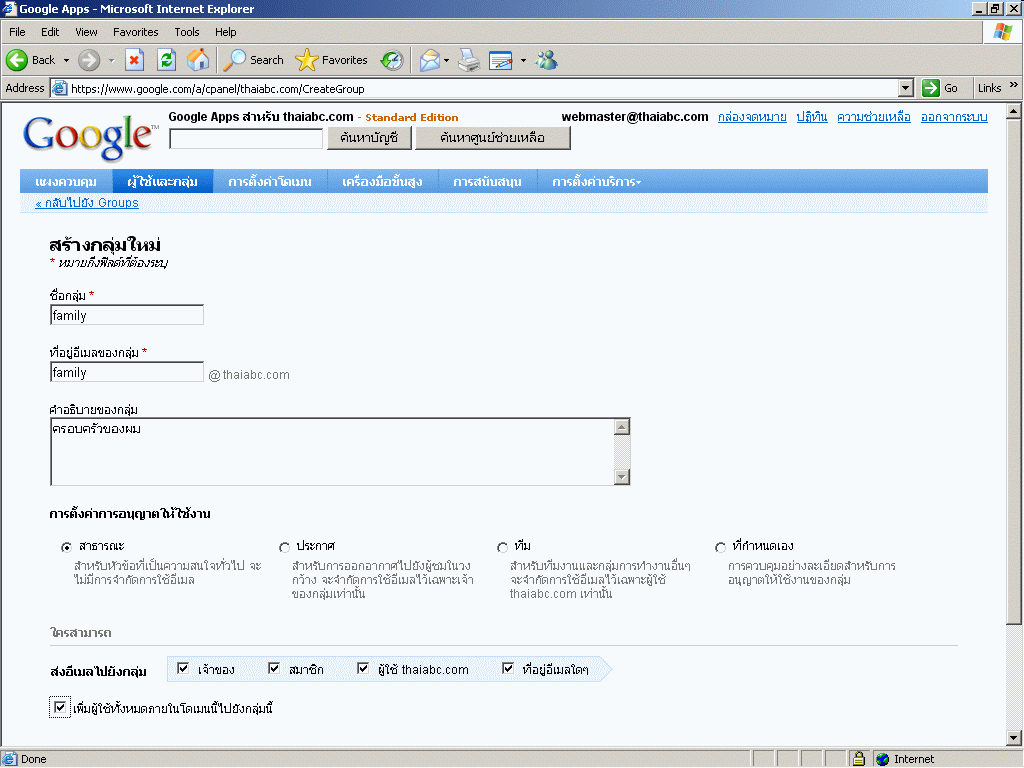Open the Favorites menu
Screen dimensions: 1024x768
coord(135,32)
